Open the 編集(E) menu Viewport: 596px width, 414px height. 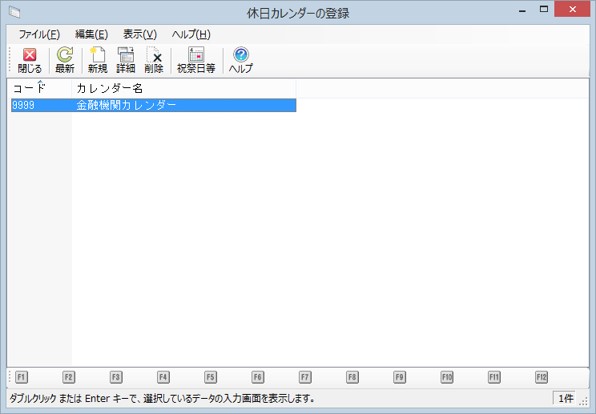click(92, 35)
